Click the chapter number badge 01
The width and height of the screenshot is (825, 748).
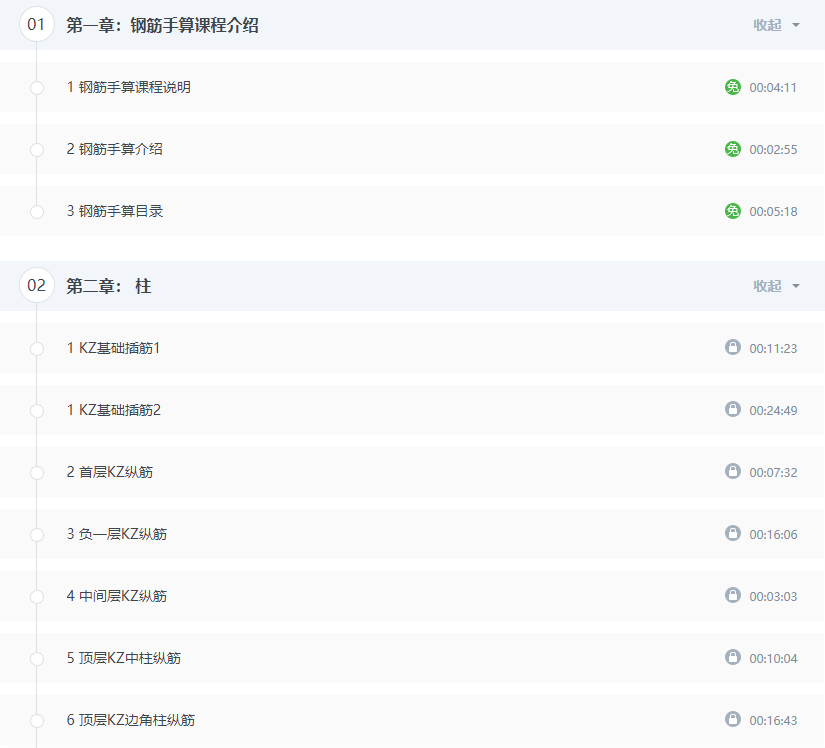pos(37,25)
